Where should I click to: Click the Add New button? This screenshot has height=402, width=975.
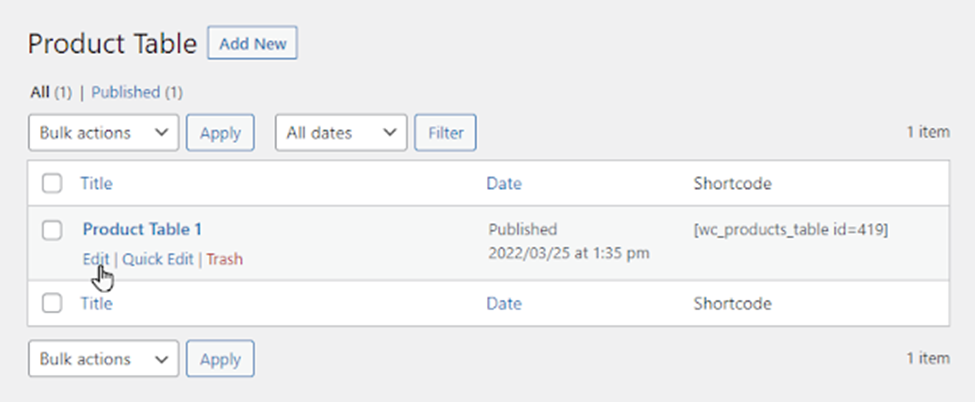(252, 43)
